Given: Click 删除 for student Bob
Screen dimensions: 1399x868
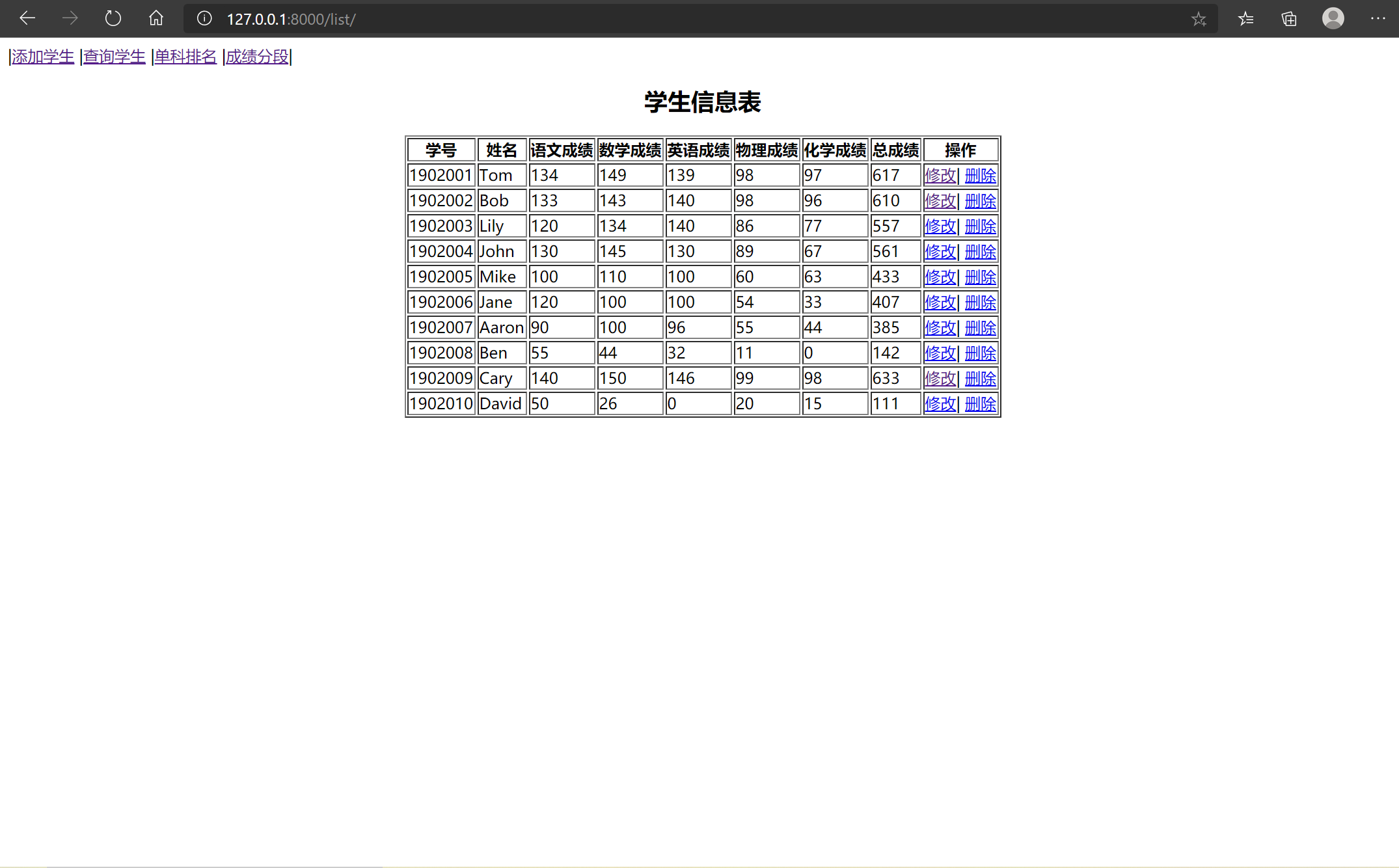Looking at the screenshot, I should [980, 201].
